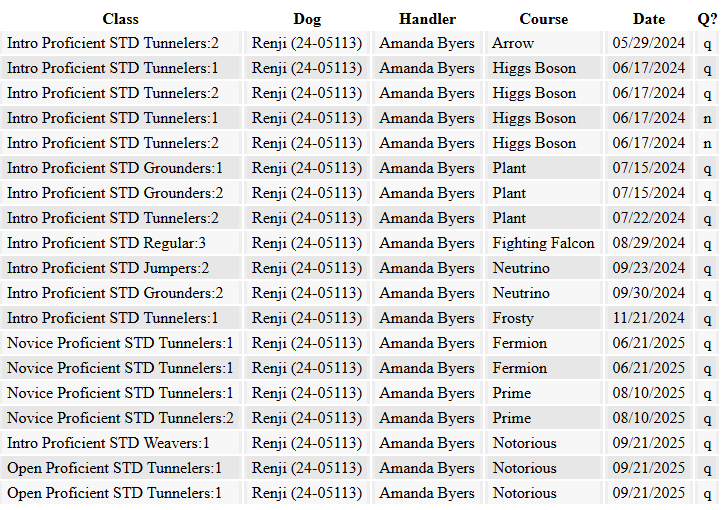The height and width of the screenshot is (510, 721).
Task: Select the Q? column header
Action: [x=707, y=19]
